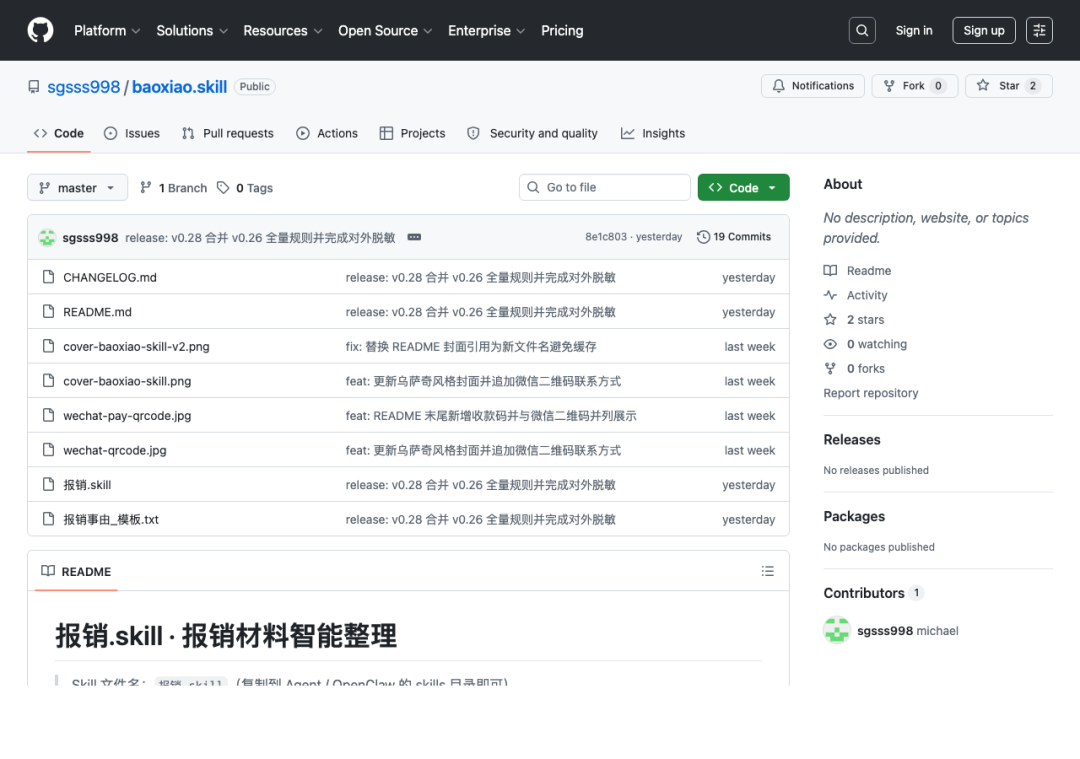This screenshot has width=1080, height=759.
Task: View the 0 Tags link
Action: [245, 187]
